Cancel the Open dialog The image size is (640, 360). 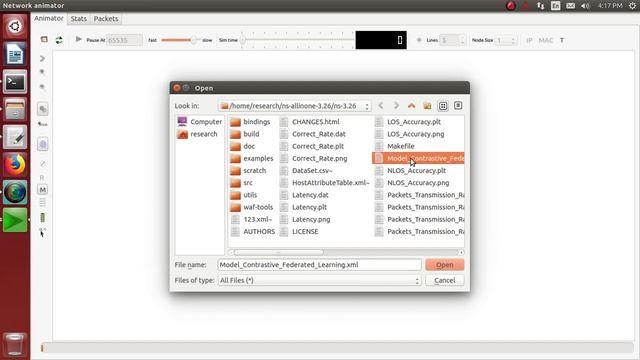click(x=444, y=280)
